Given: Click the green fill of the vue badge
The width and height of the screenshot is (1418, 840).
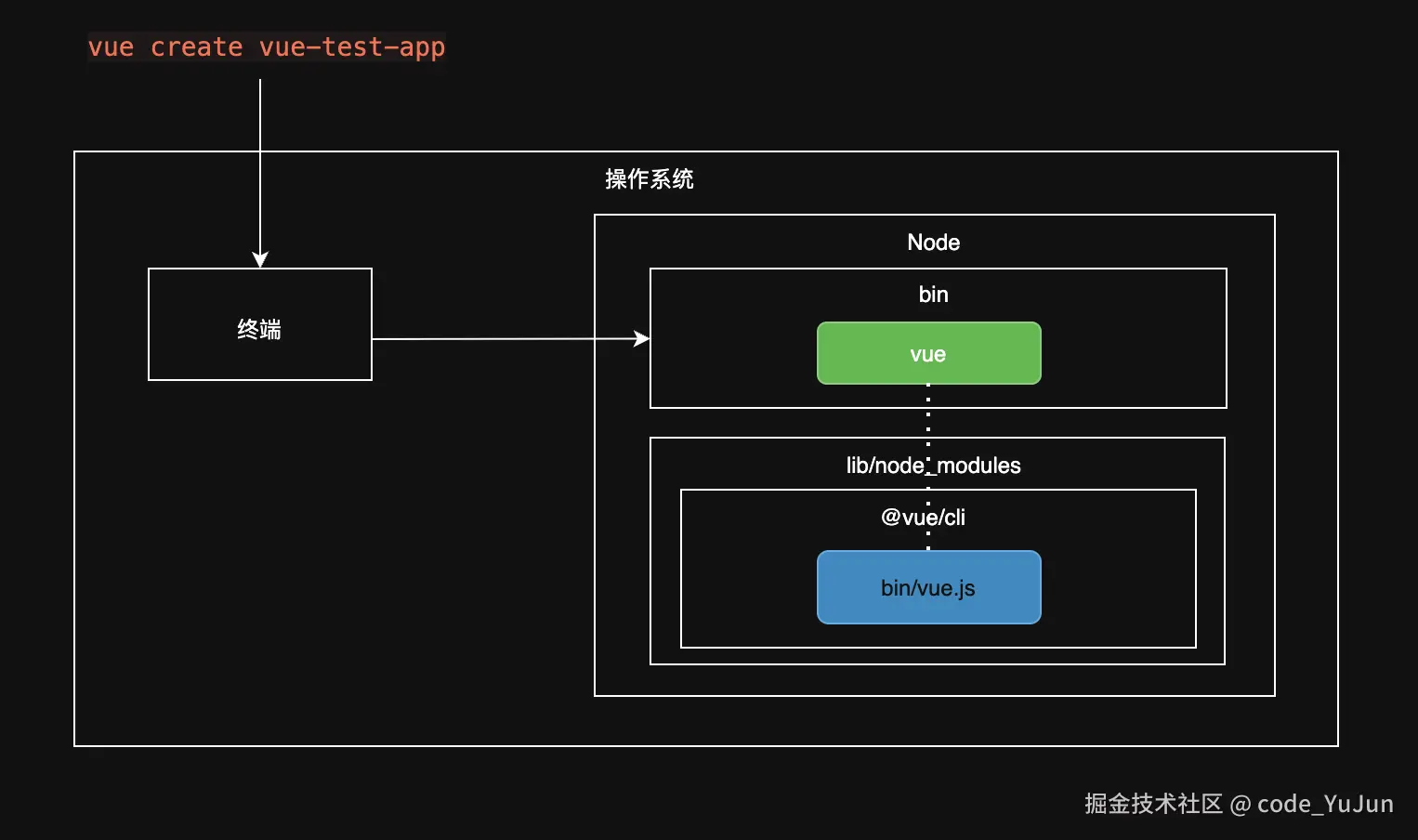Looking at the screenshot, I should (928, 353).
